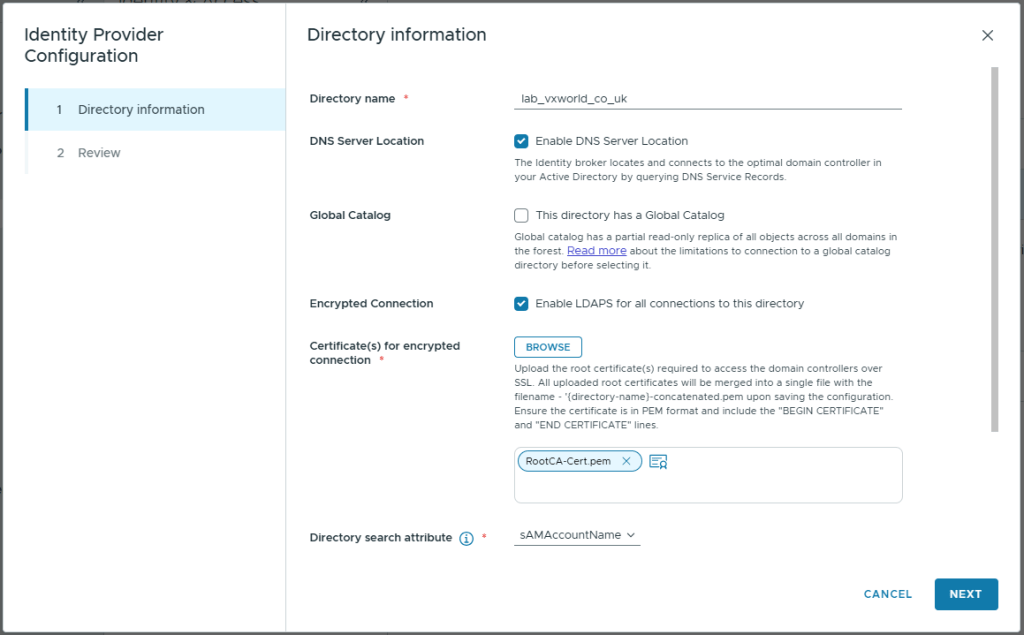Show info tooltip for Directory search attribute

[466, 538]
